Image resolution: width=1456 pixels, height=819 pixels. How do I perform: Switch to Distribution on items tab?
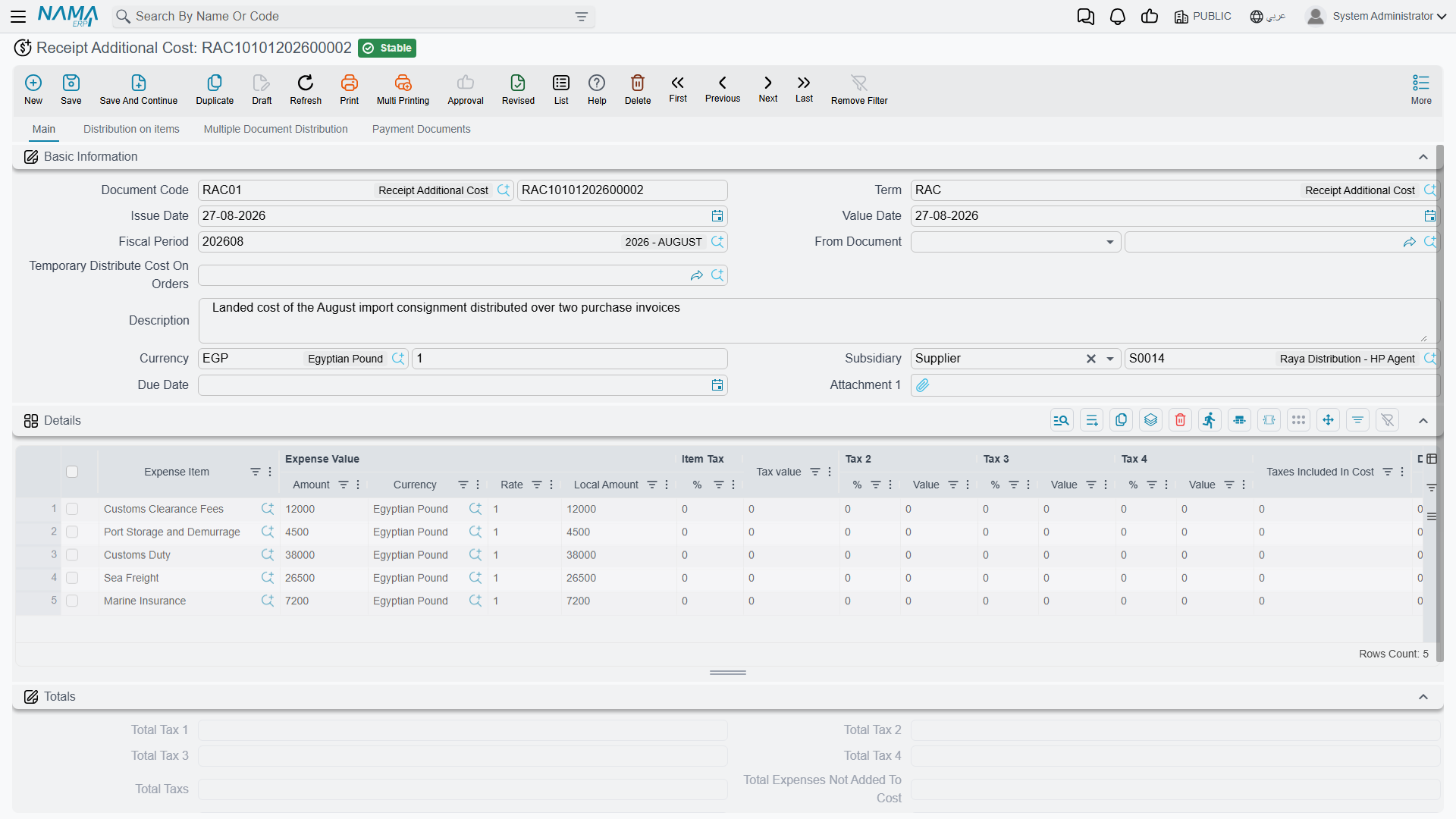(x=131, y=130)
